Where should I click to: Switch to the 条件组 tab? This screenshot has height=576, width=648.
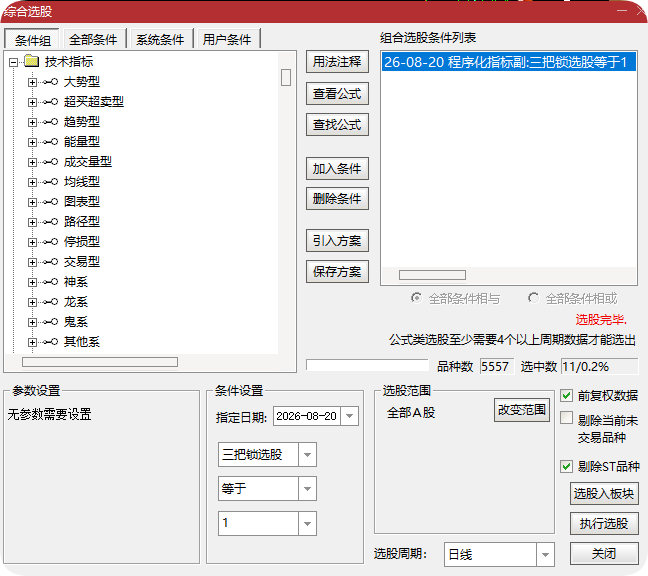tap(32, 40)
